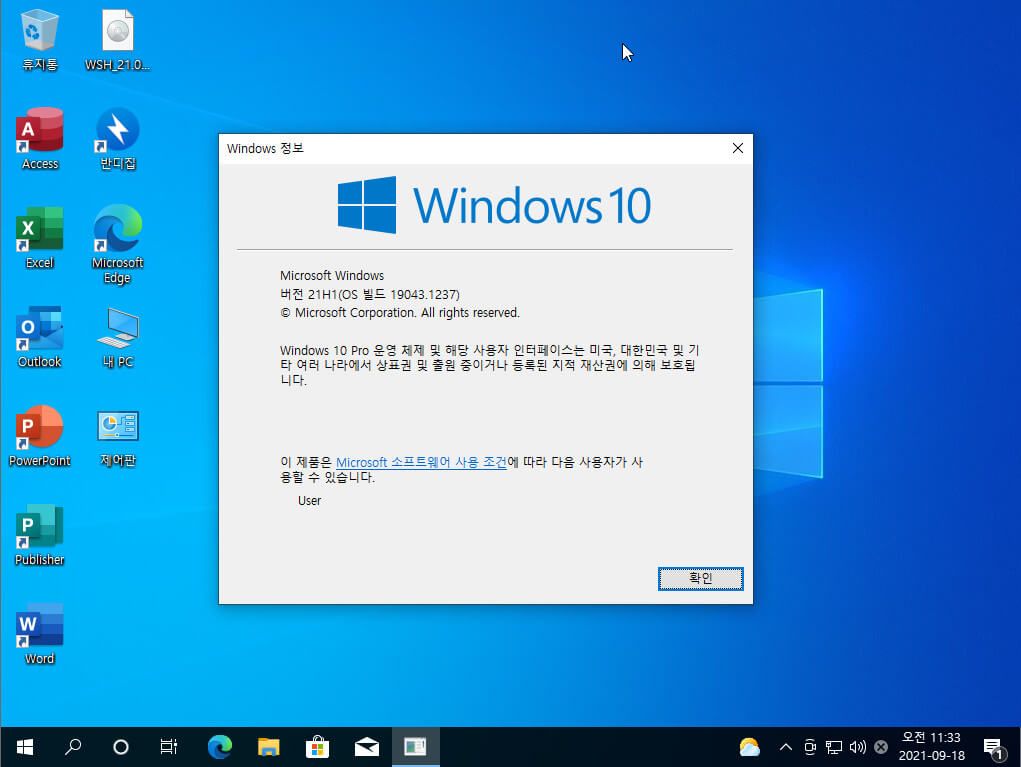This screenshot has width=1021, height=767.
Task: Open Microsoft Edge desktop shortcut
Action: [x=117, y=245]
